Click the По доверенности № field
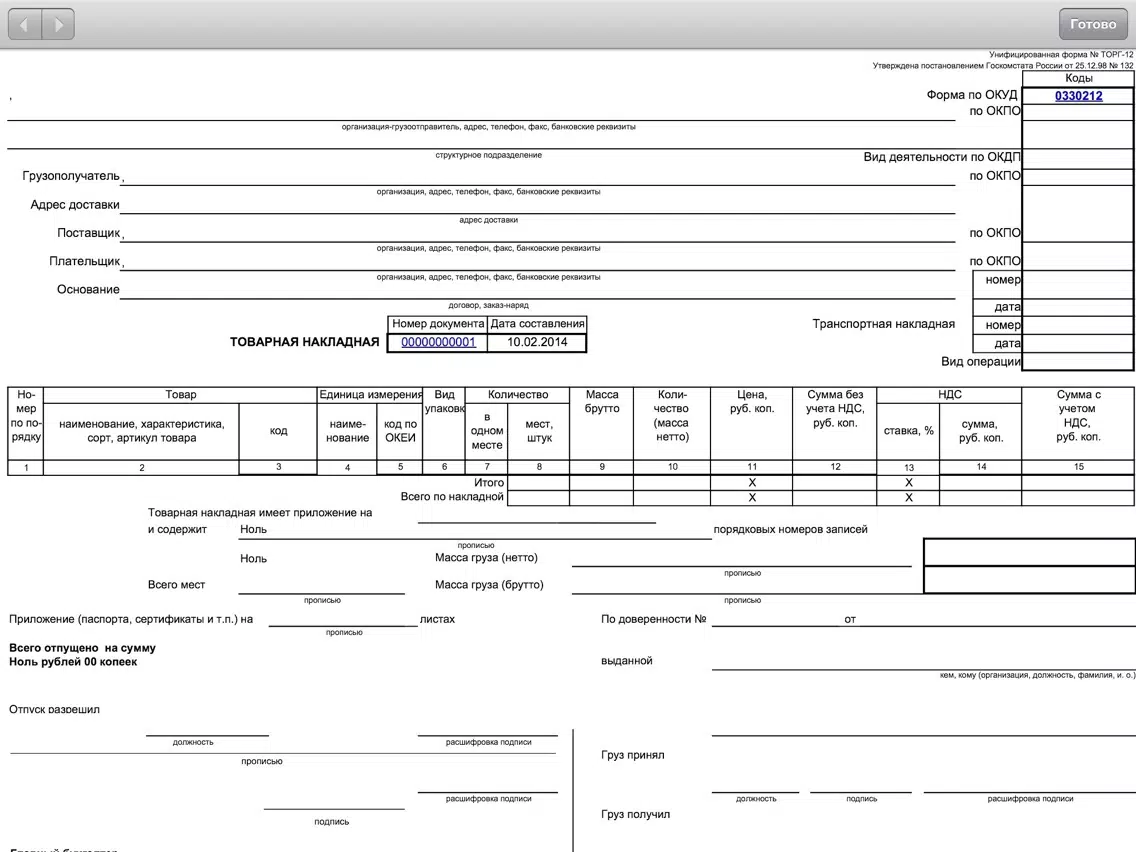The height and width of the screenshot is (852, 1136). [x=775, y=619]
